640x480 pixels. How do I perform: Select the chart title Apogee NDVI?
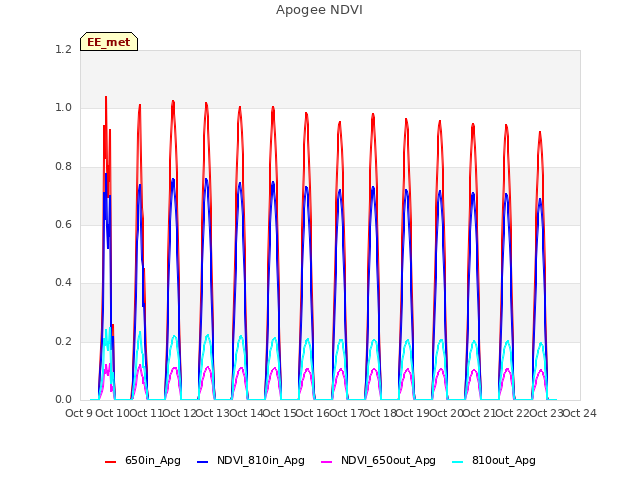click(x=319, y=10)
